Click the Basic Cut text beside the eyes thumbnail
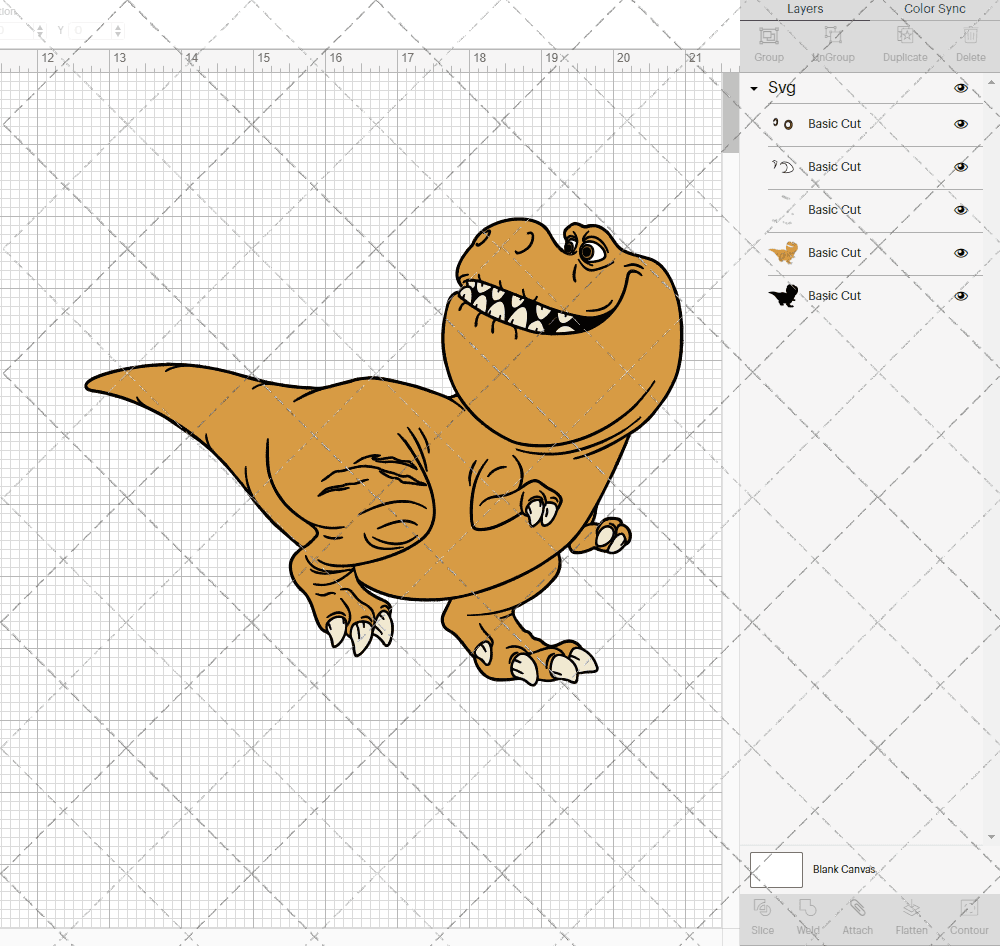This screenshot has width=1000, height=946. [x=834, y=124]
